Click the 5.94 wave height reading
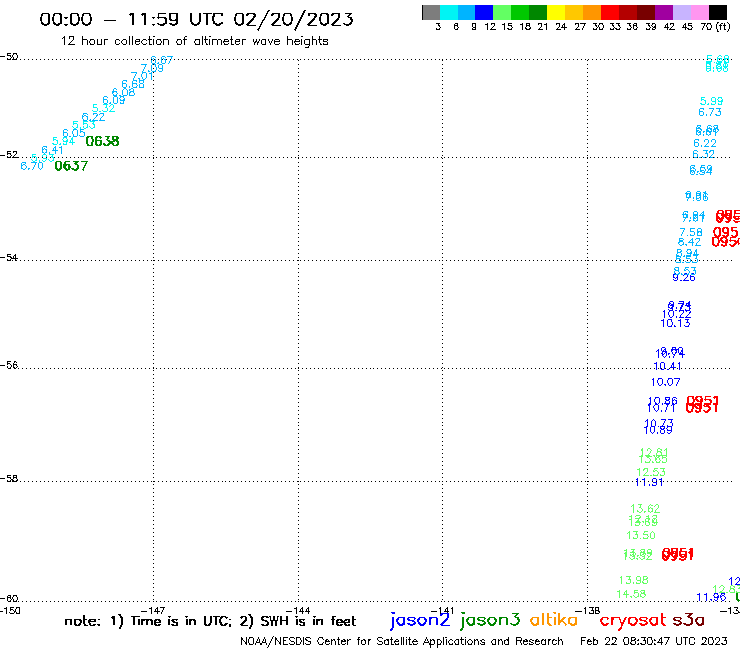Image resolution: width=740 pixels, height=650 pixels. click(x=64, y=141)
